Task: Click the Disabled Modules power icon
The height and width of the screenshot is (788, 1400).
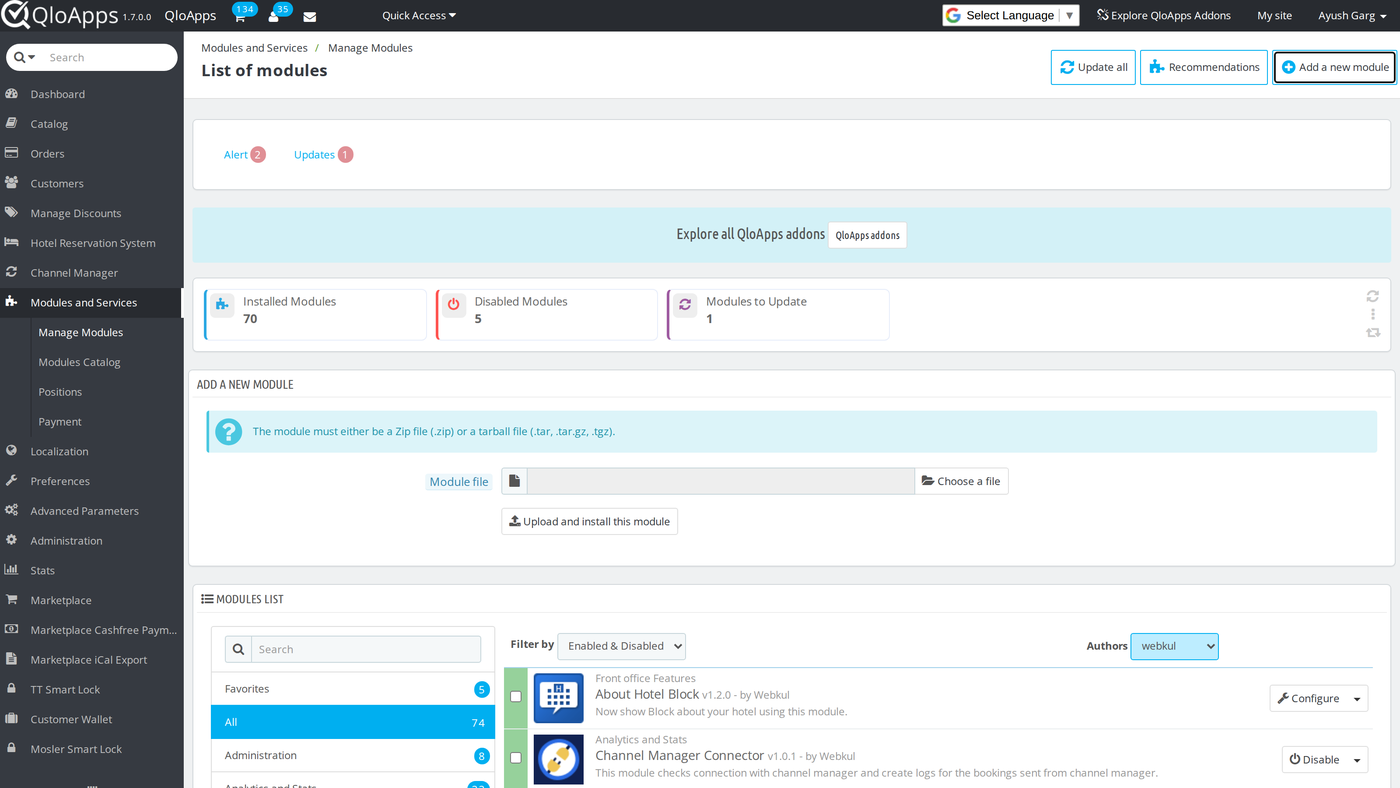Action: click(x=453, y=304)
